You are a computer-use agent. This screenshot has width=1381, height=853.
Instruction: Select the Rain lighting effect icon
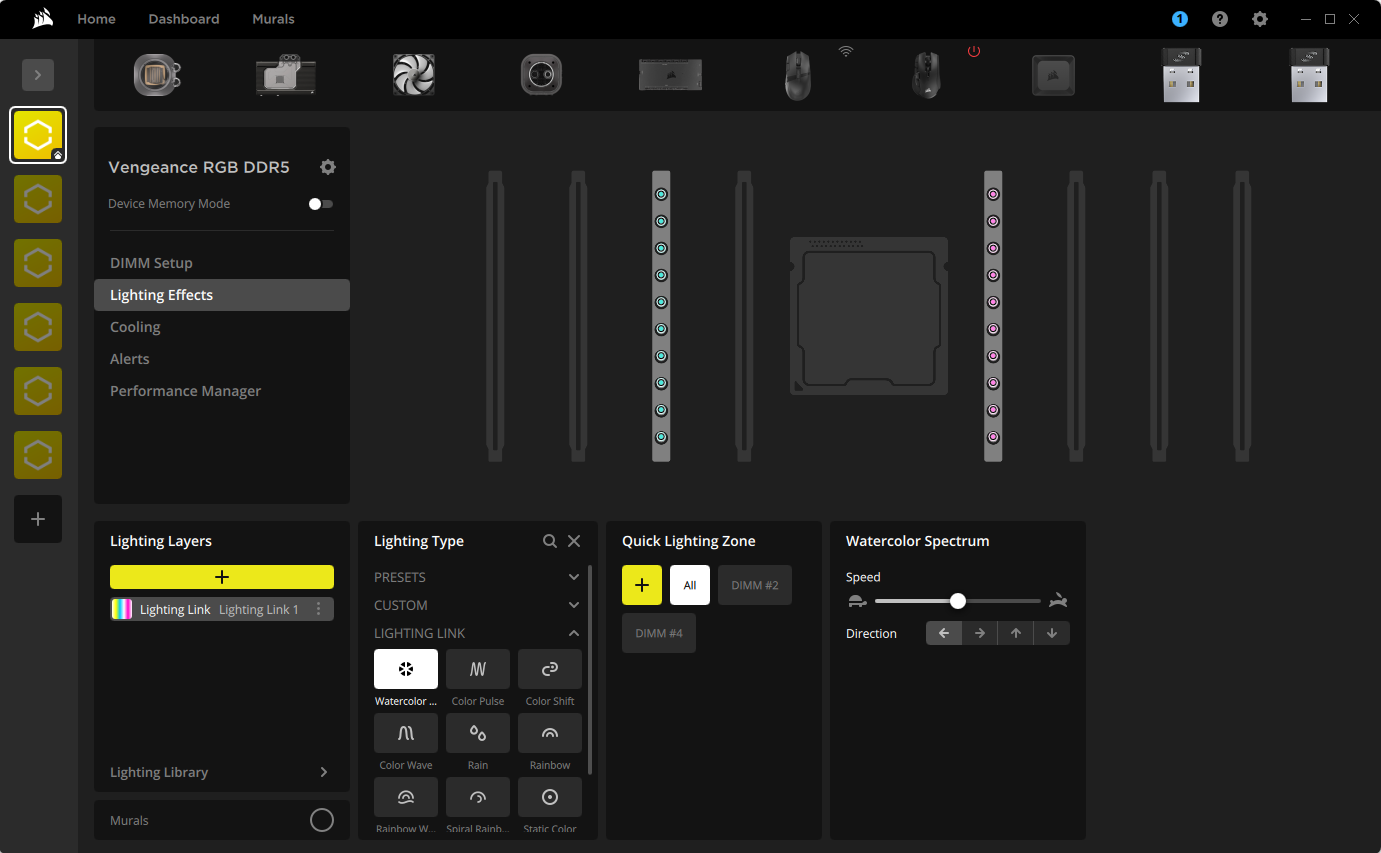click(x=478, y=733)
